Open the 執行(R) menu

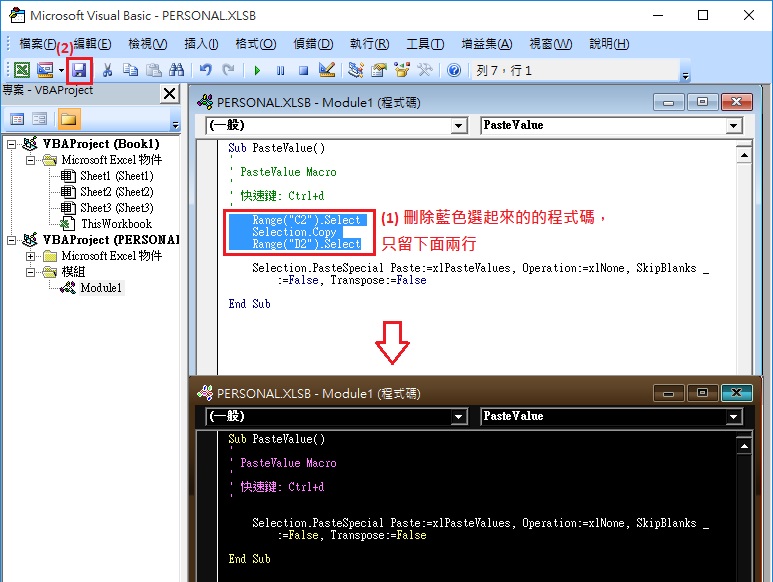369,44
